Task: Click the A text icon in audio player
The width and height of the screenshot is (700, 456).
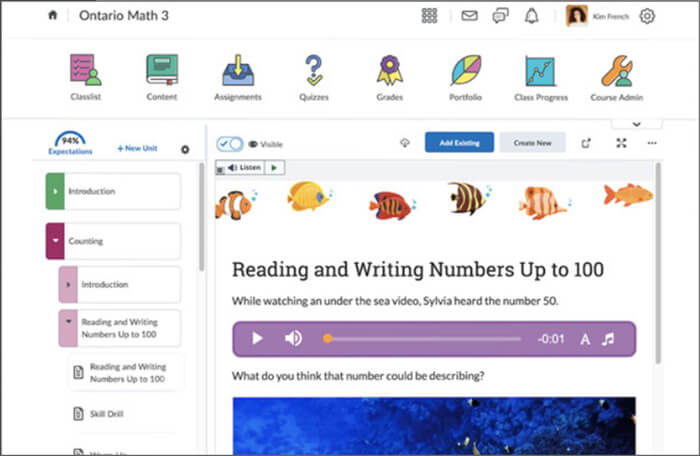Action: click(585, 339)
